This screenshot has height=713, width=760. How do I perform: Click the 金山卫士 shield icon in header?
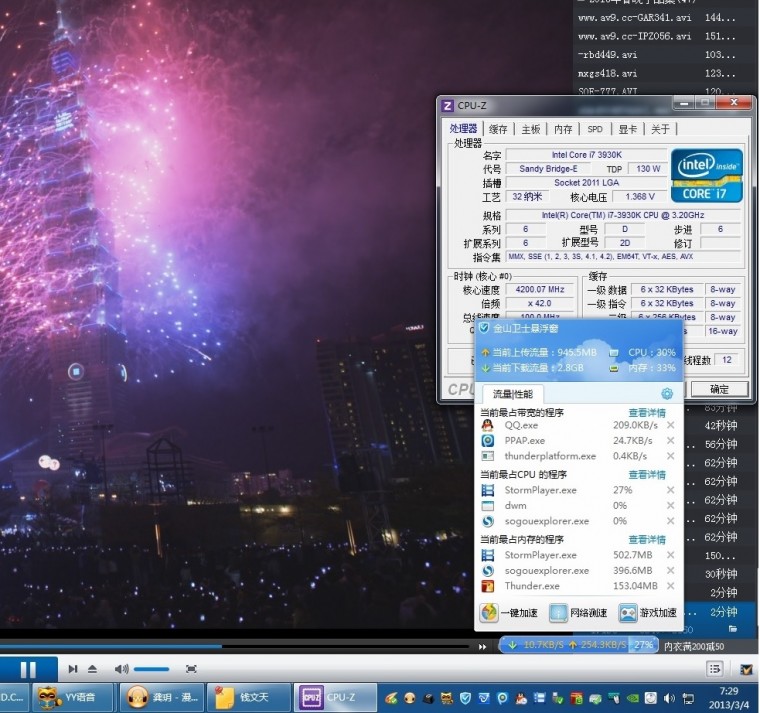(x=484, y=328)
